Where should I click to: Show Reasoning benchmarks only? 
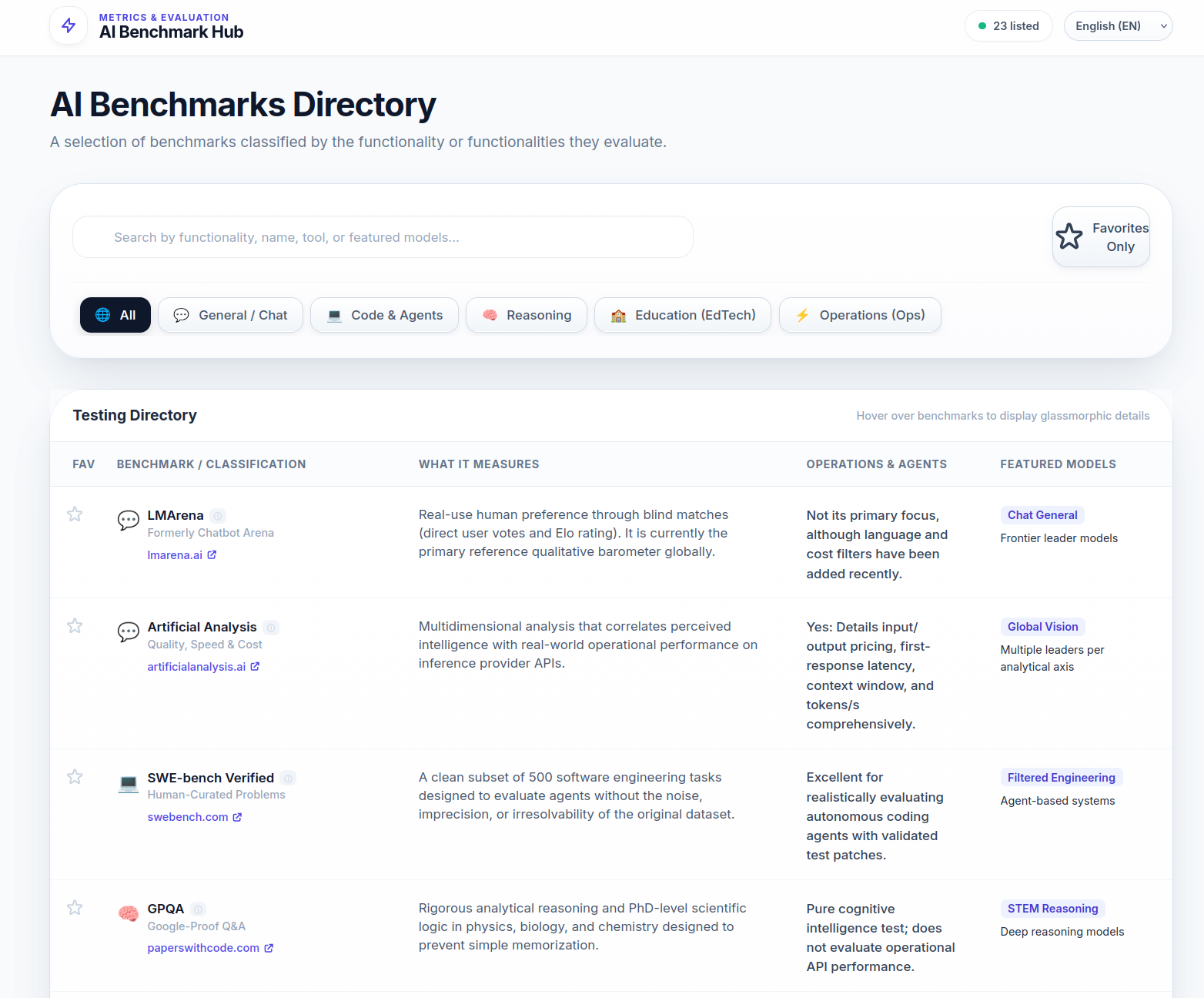coord(527,315)
